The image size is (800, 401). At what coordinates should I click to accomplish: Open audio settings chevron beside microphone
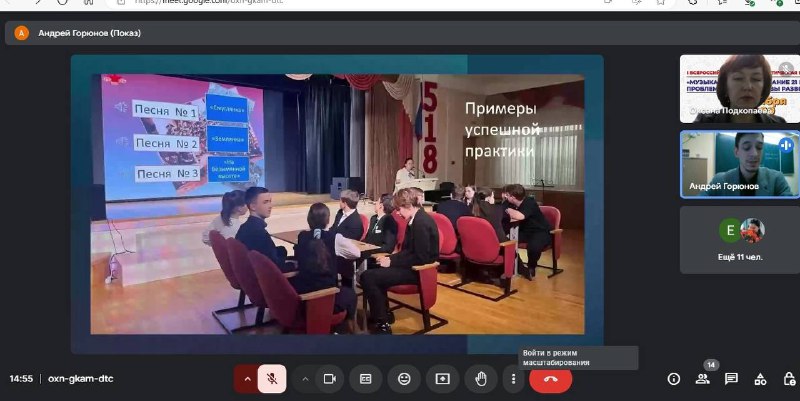pos(247,379)
